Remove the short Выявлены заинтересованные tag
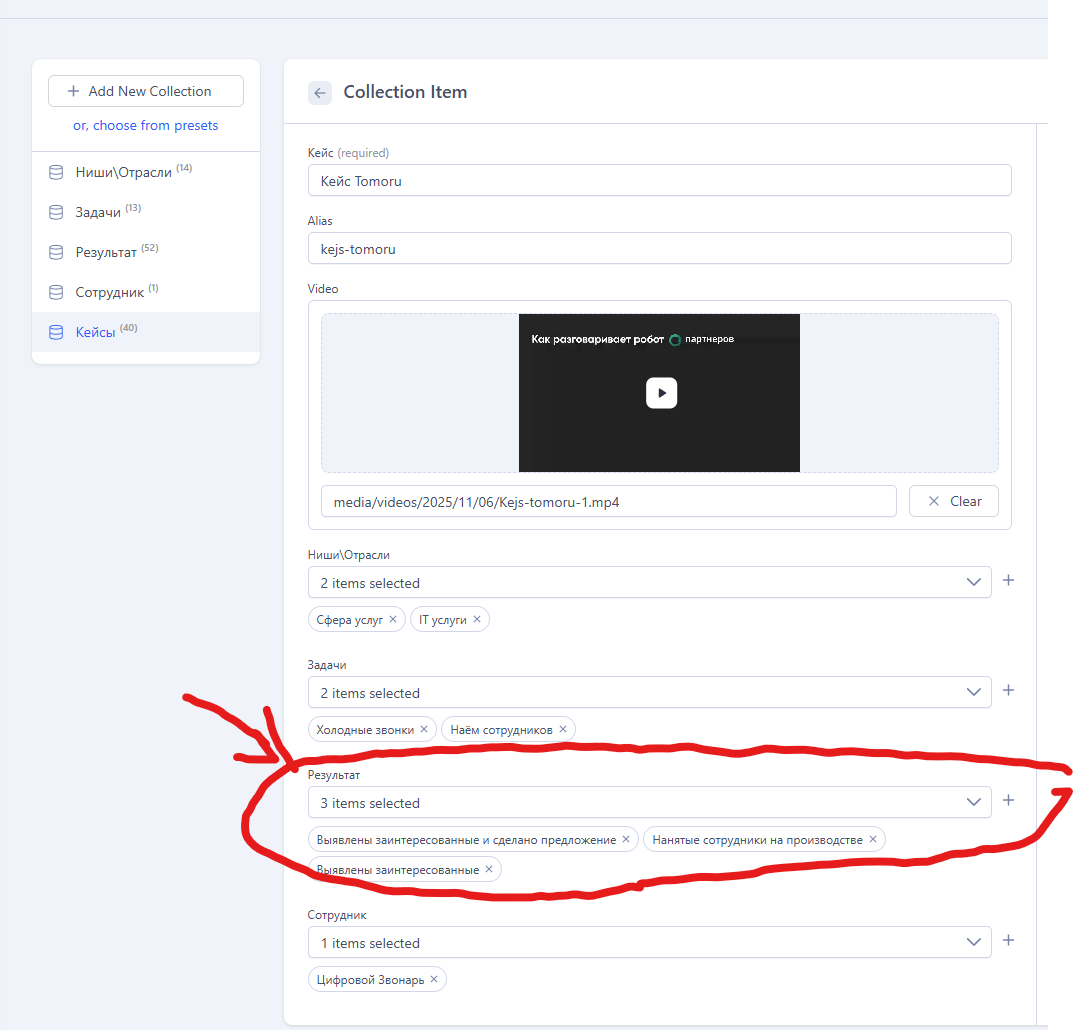The width and height of the screenshot is (1074, 1030). pos(489,869)
